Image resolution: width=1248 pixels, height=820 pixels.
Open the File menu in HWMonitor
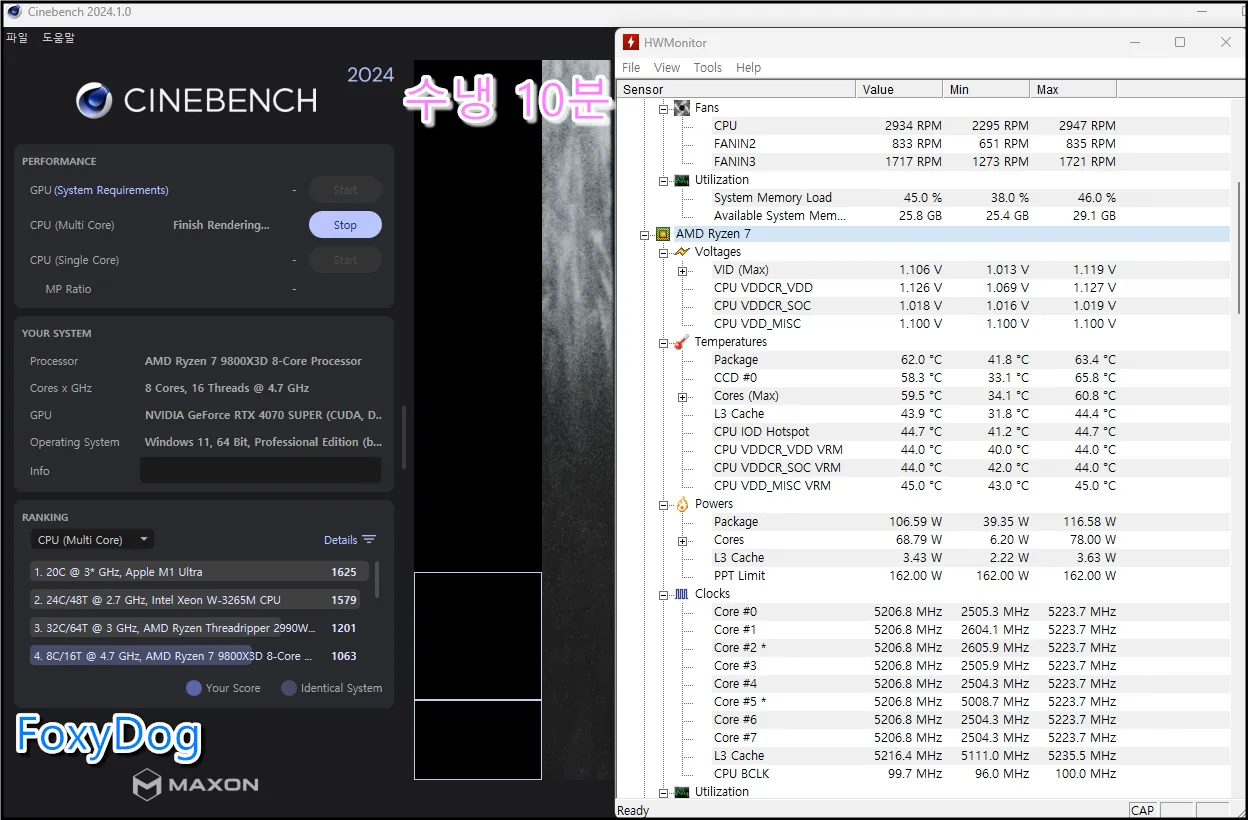(631, 67)
